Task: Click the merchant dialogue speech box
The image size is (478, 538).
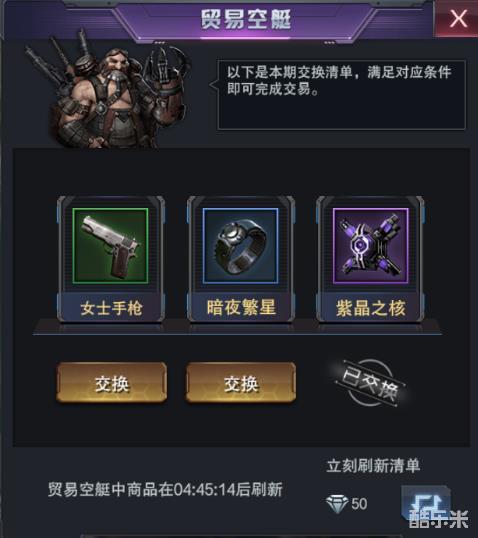Action: point(341,95)
